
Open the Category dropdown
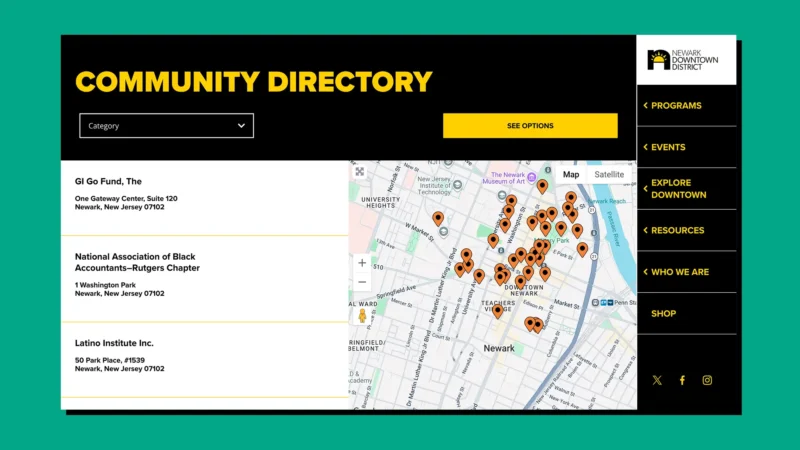coord(166,126)
